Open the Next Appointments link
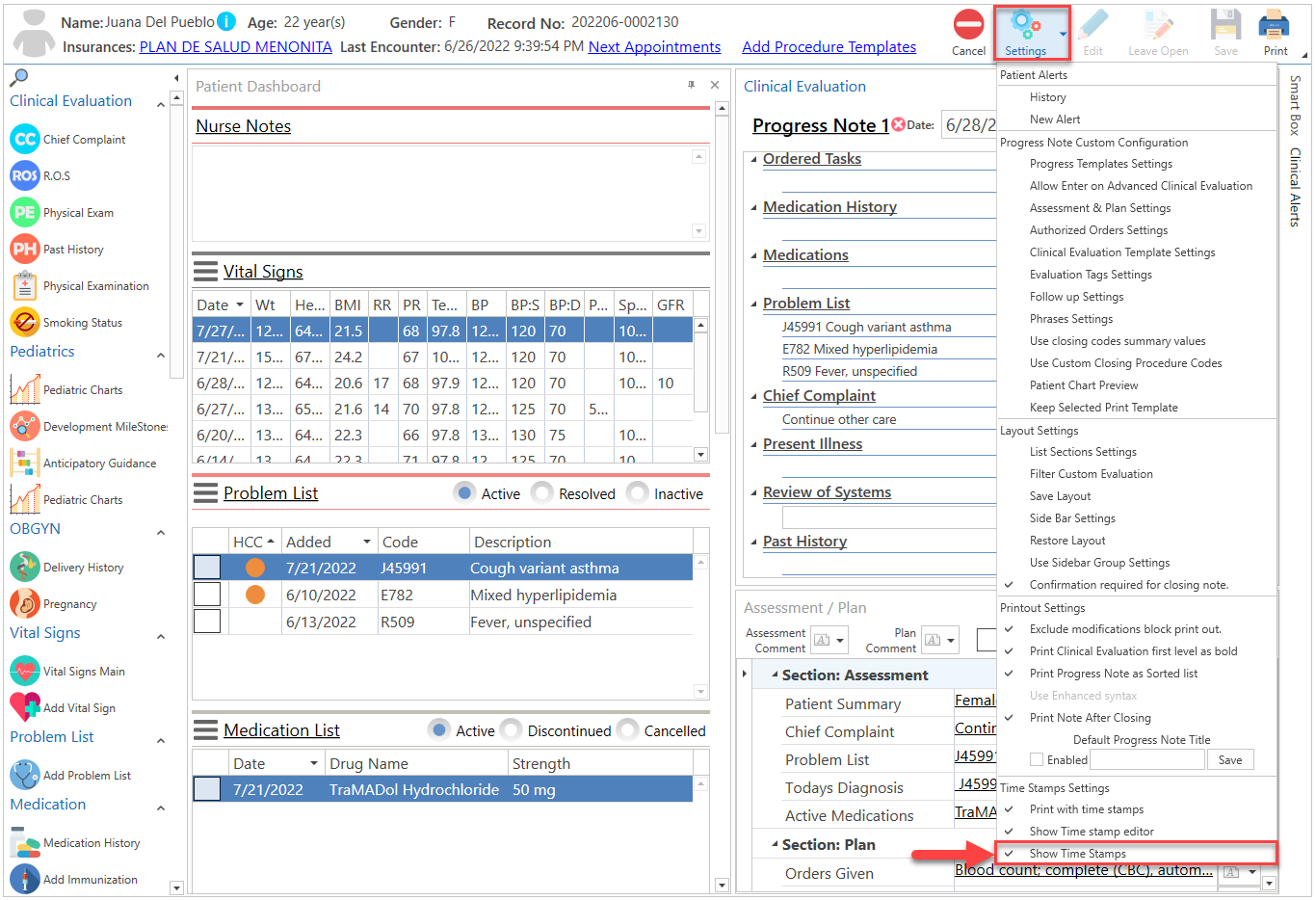Image resolution: width=1316 pixels, height=900 pixels. pos(654,46)
